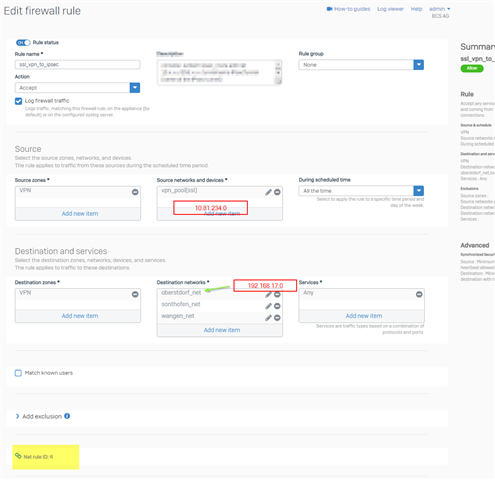Image resolution: width=495 pixels, height=480 pixels.
Task: Open the admin user menu
Action: [x=440, y=9]
